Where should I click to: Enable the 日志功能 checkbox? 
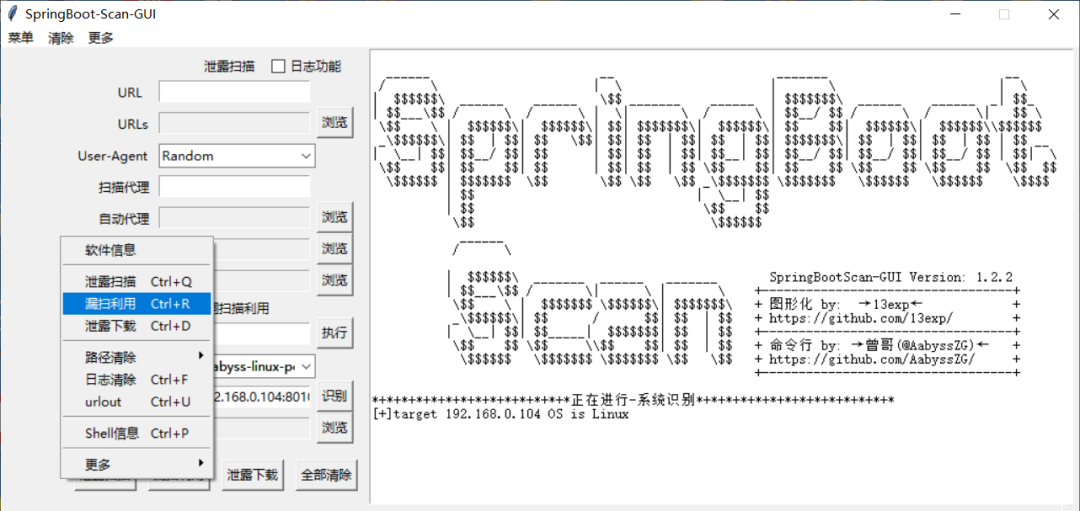[x=278, y=67]
